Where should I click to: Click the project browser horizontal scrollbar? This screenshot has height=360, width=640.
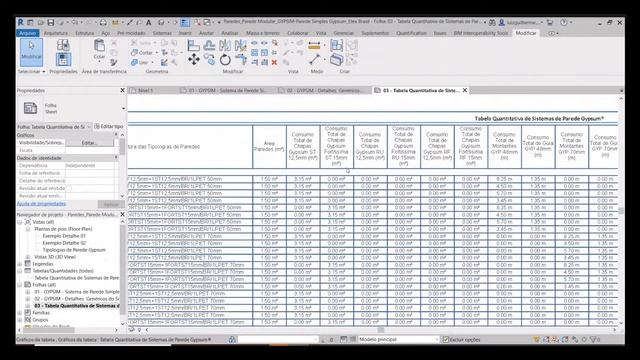tap(68, 330)
